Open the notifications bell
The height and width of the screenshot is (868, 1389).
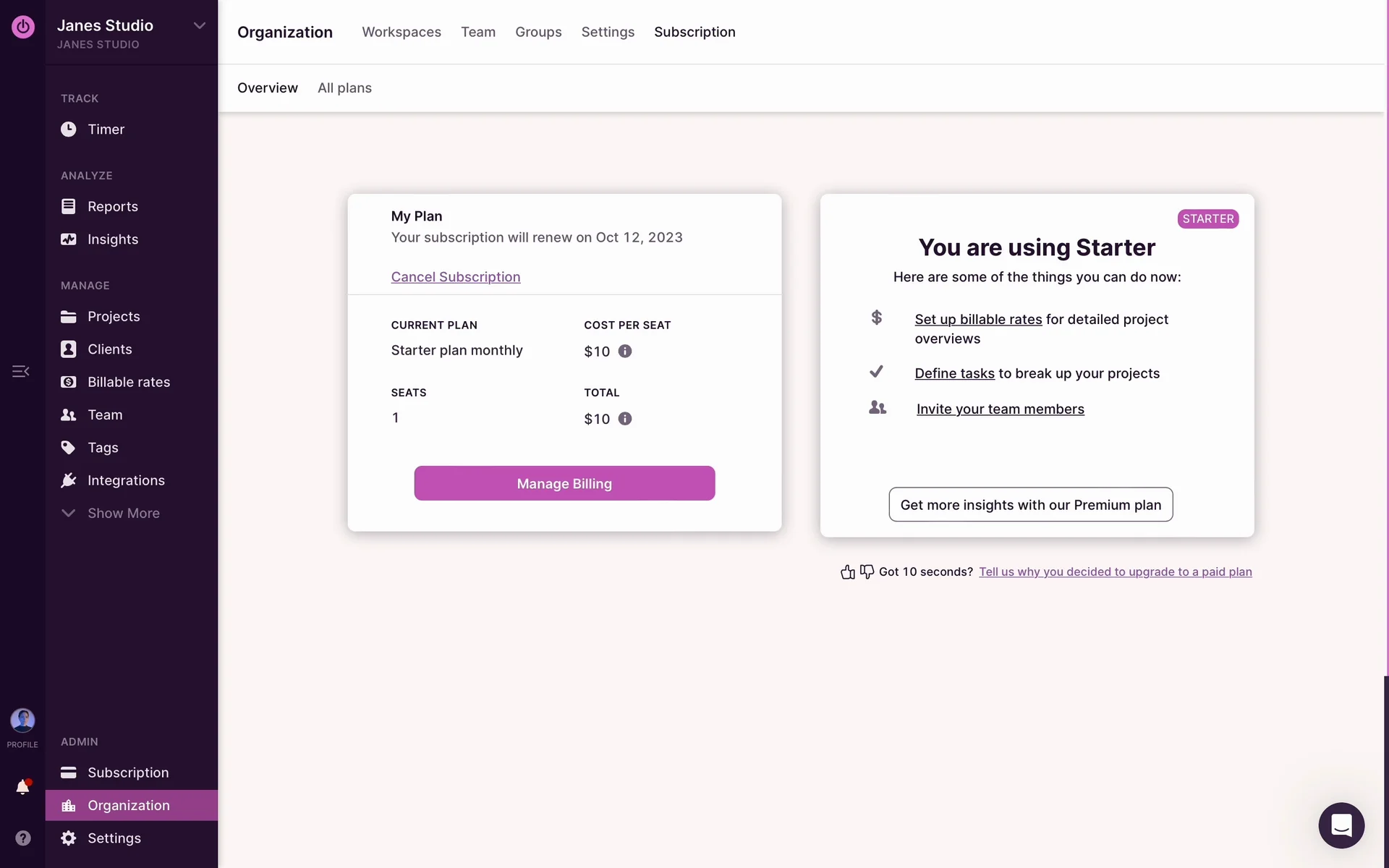click(x=22, y=787)
